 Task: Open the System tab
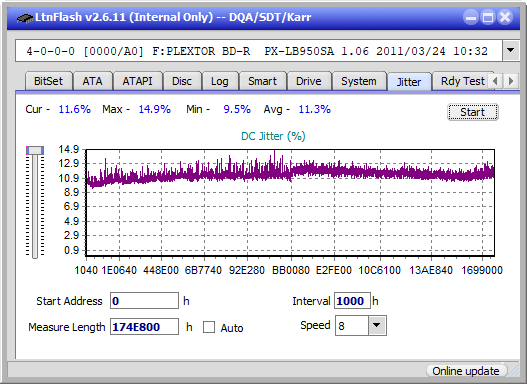click(359, 81)
